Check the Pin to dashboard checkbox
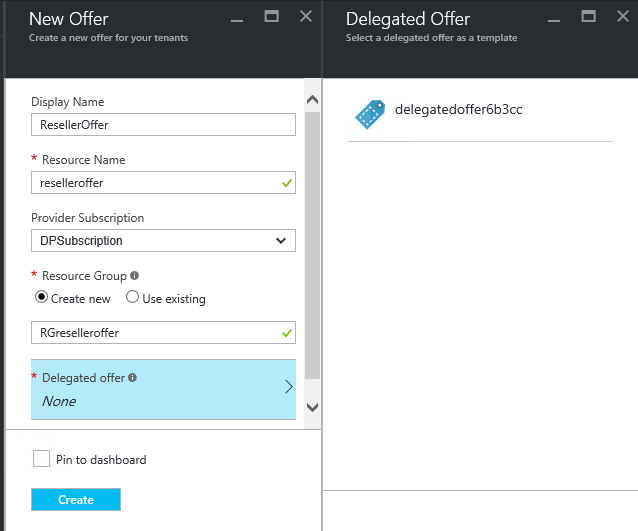The width and height of the screenshot is (638, 531). [x=42, y=459]
